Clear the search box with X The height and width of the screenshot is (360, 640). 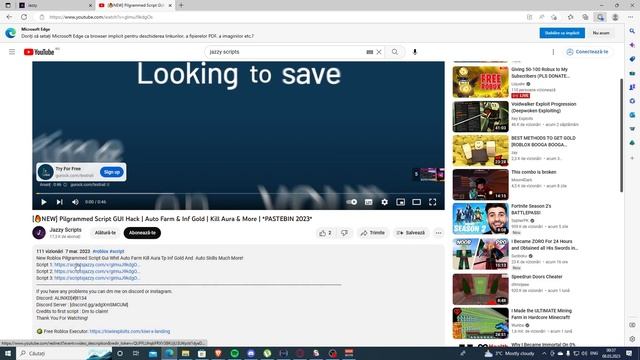pyautogui.click(x=379, y=52)
